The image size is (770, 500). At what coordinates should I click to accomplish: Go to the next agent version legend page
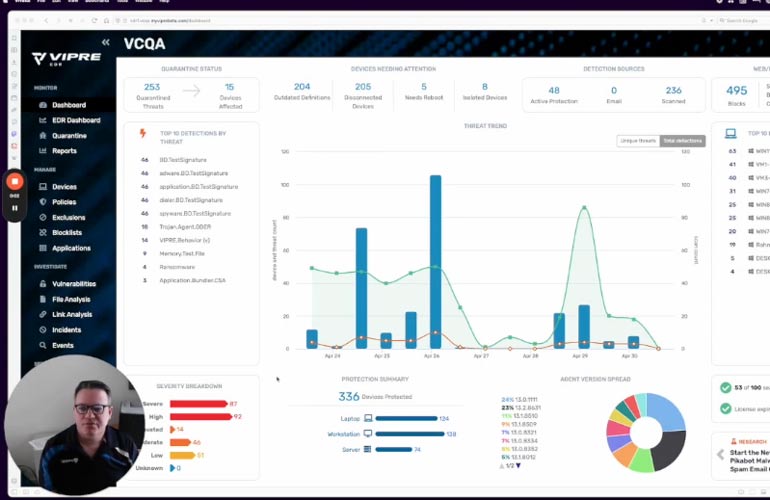pyautogui.click(x=519, y=466)
